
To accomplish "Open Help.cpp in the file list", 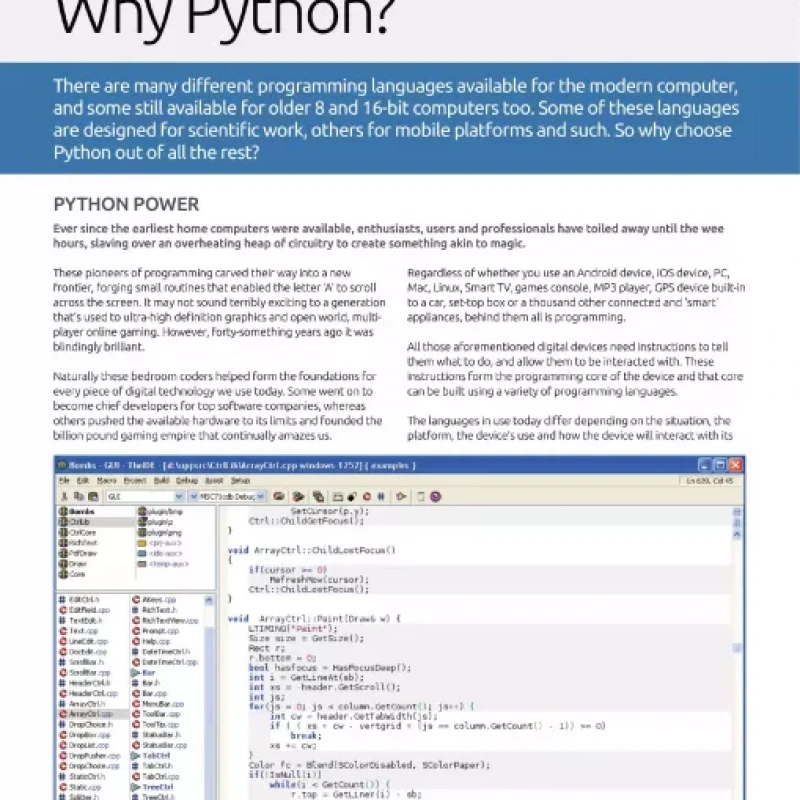I will (151, 641).
